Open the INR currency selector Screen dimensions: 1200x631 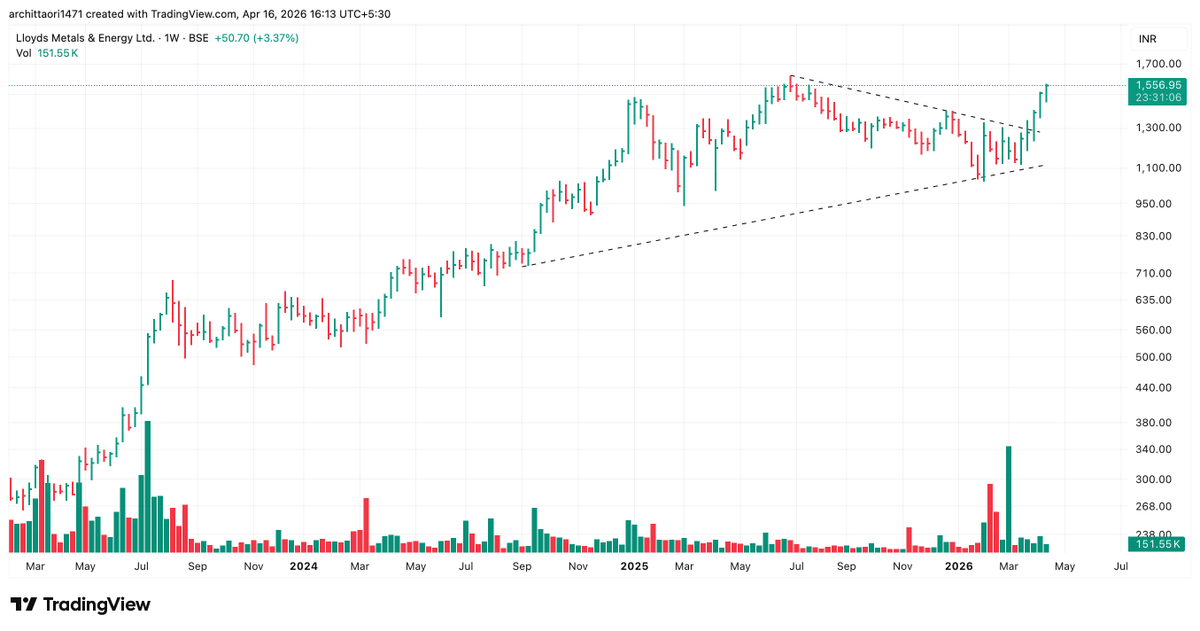tap(1147, 39)
